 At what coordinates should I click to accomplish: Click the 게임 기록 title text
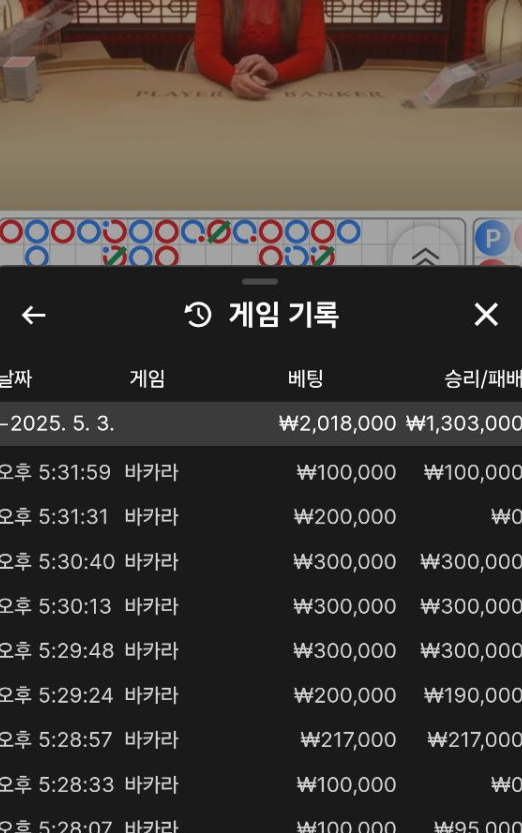(x=284, y=314)
